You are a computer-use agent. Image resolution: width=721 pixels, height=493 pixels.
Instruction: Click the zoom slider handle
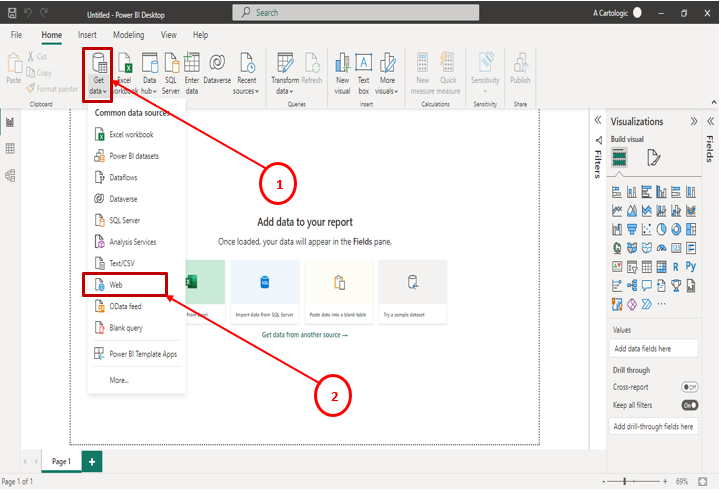point(624,482)
